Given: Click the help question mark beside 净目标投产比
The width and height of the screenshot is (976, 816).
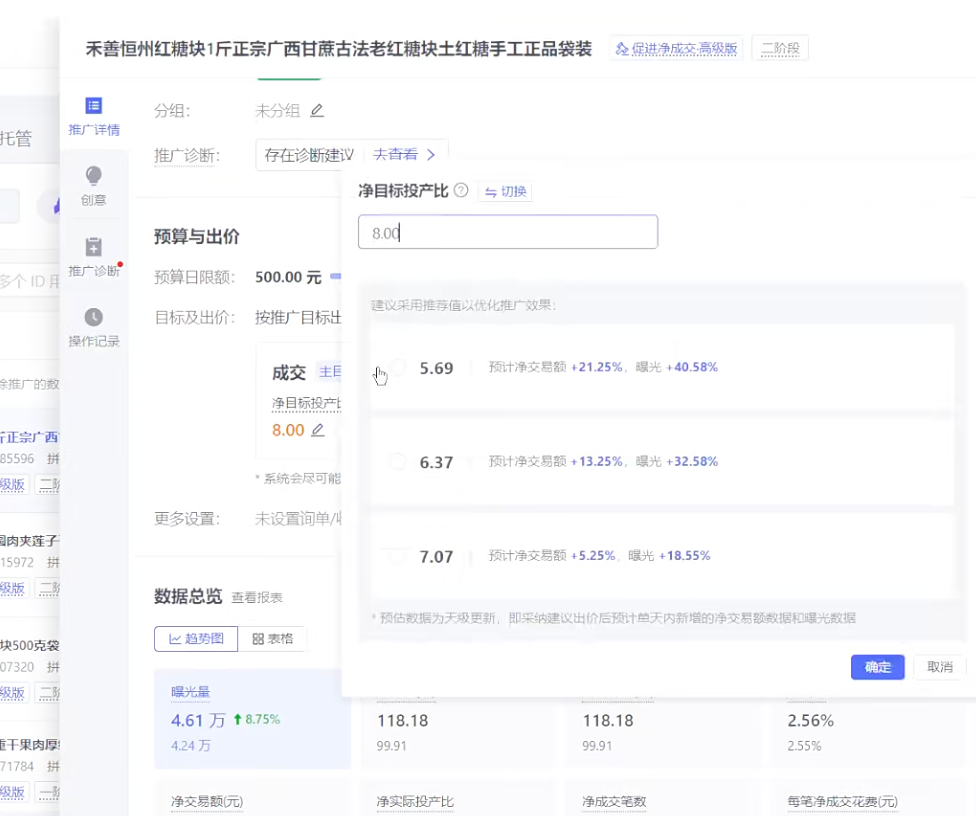Looking at the screenshot, I should click(461, 190).
